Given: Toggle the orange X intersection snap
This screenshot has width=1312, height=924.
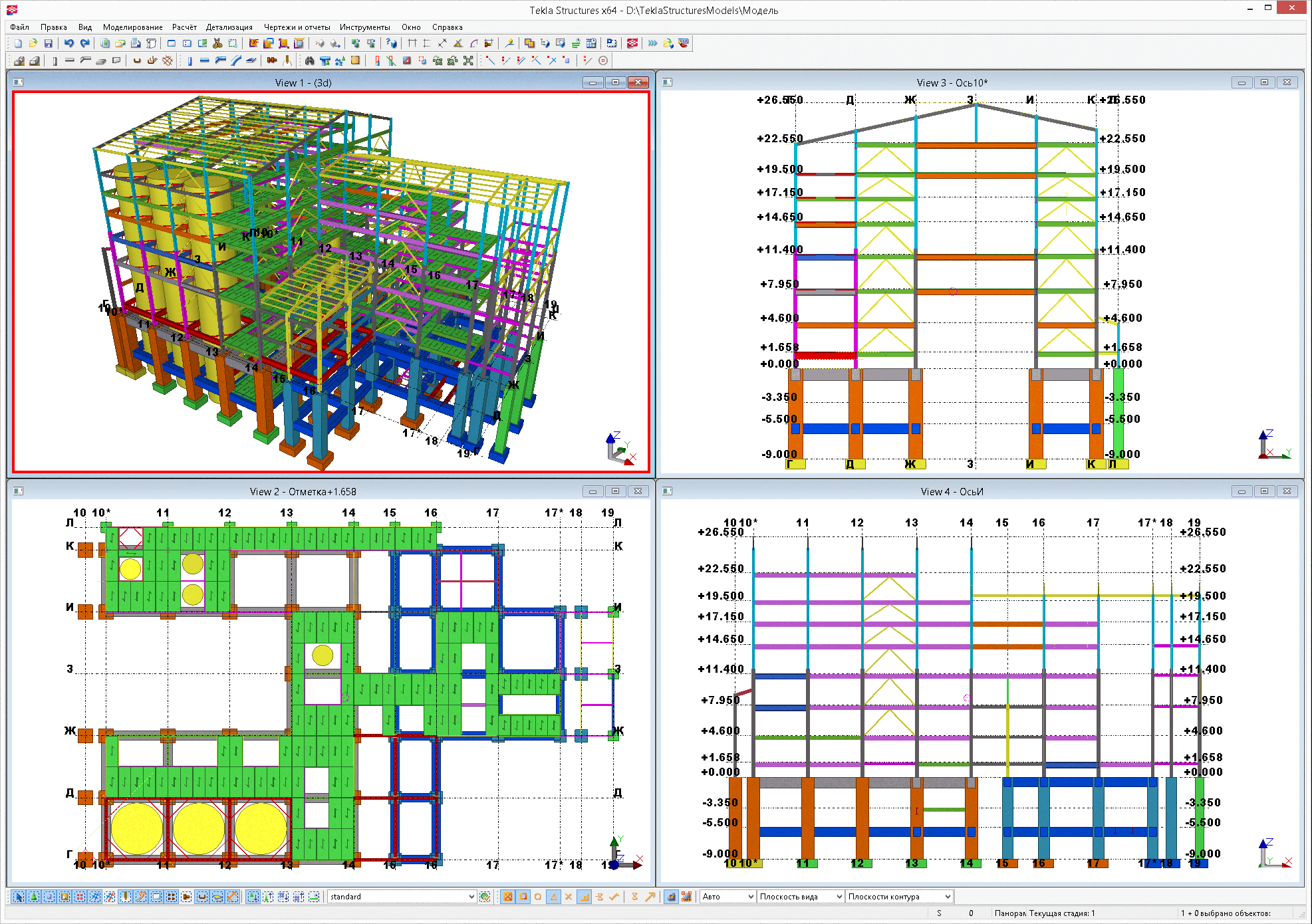Looking at the screenshot, I should pos(569,897).
